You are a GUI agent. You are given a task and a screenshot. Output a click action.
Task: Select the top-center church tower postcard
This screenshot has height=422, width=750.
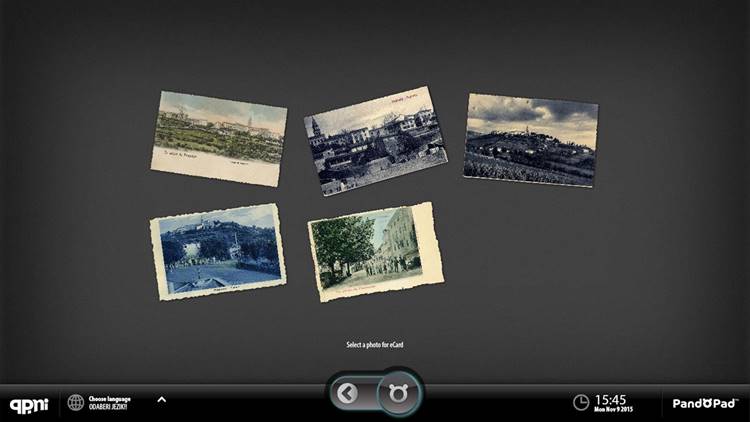pyautogui.click(x=375, y=138)
